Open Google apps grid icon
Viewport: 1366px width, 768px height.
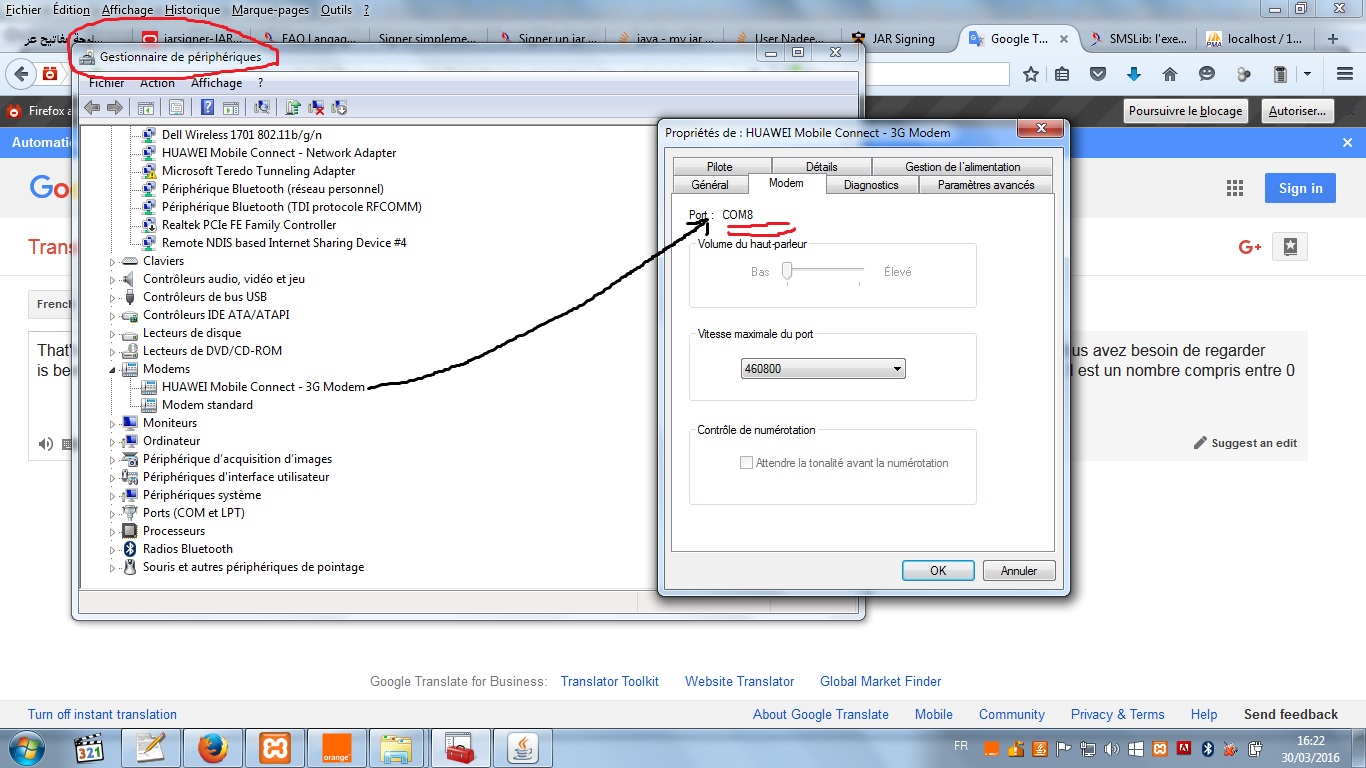tap(1235, 188)
